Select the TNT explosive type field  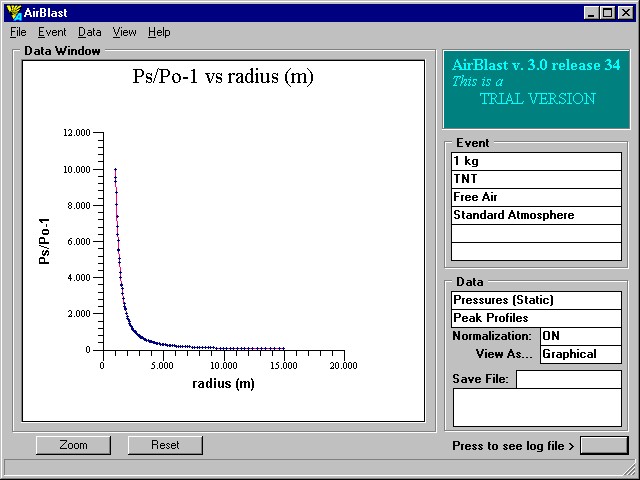pyautogui.click(x=536, y=179)
